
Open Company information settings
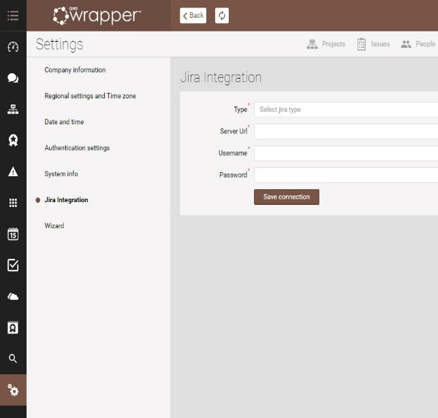click(x=75, y=70)
